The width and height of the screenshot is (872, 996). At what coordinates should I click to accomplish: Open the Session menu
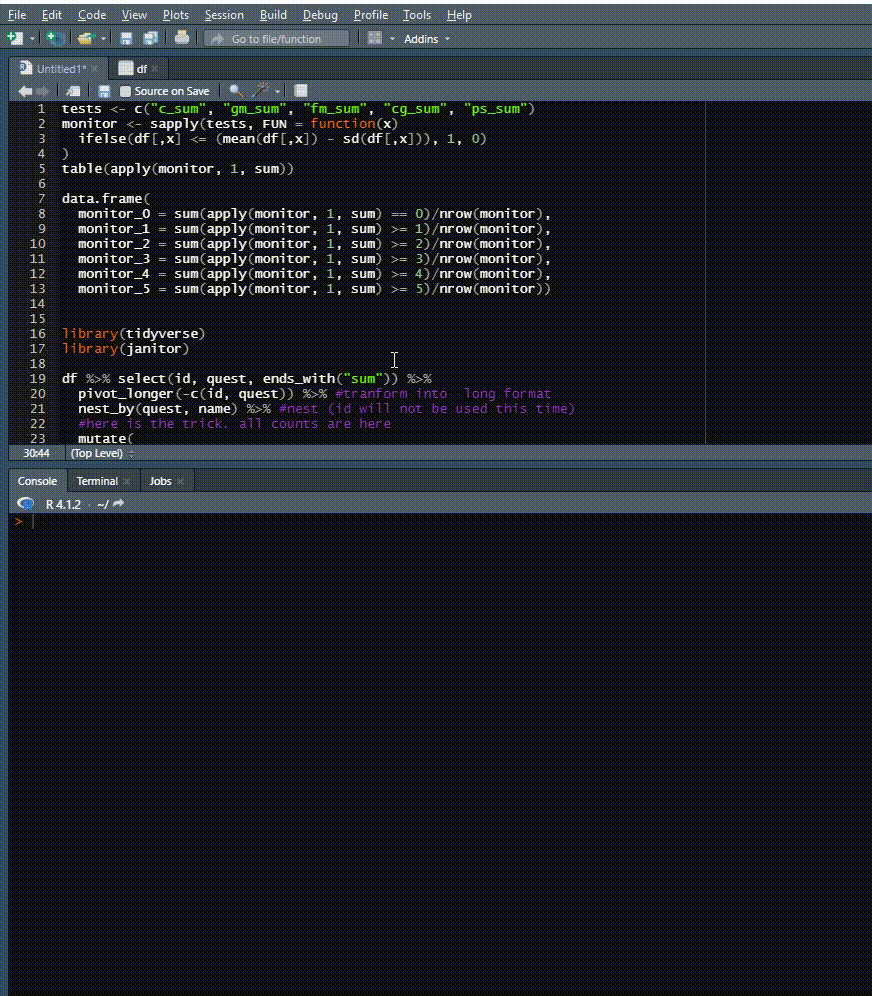coord(224,15)
